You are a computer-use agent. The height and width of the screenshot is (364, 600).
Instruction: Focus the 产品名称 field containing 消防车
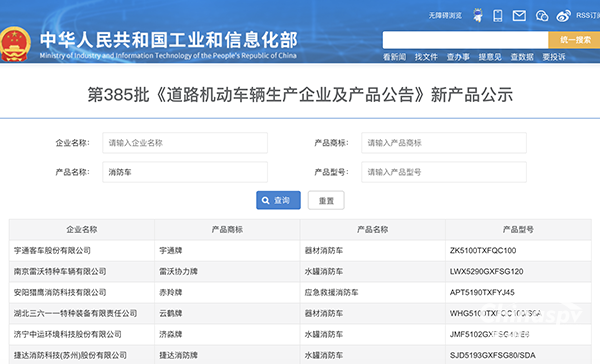185,172
